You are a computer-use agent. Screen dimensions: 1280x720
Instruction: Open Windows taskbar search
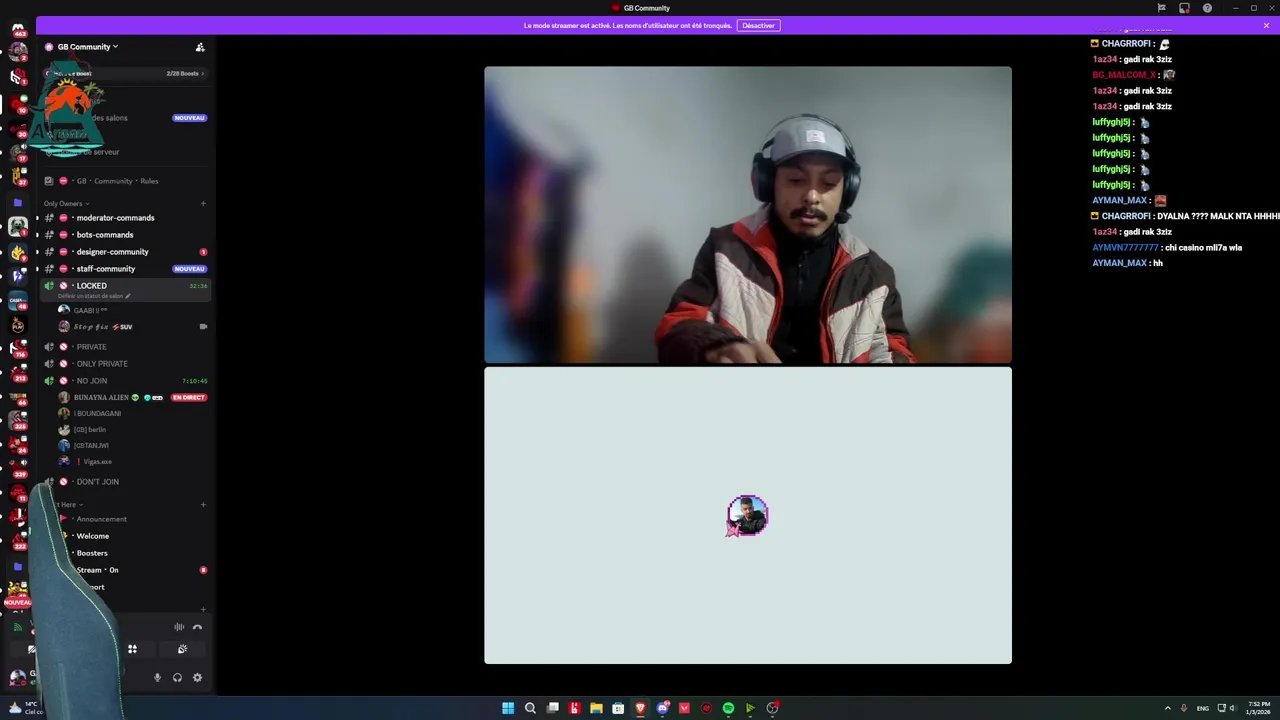[530, 708]
